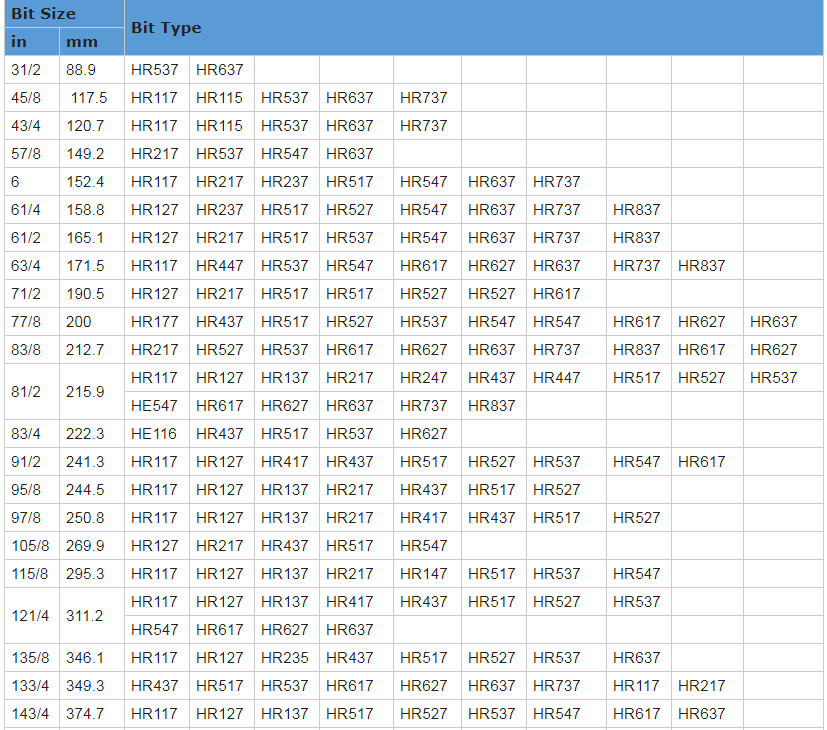The image size is (827, 730).
Task: Click the Bit Type column header
Action: point(166,28)
